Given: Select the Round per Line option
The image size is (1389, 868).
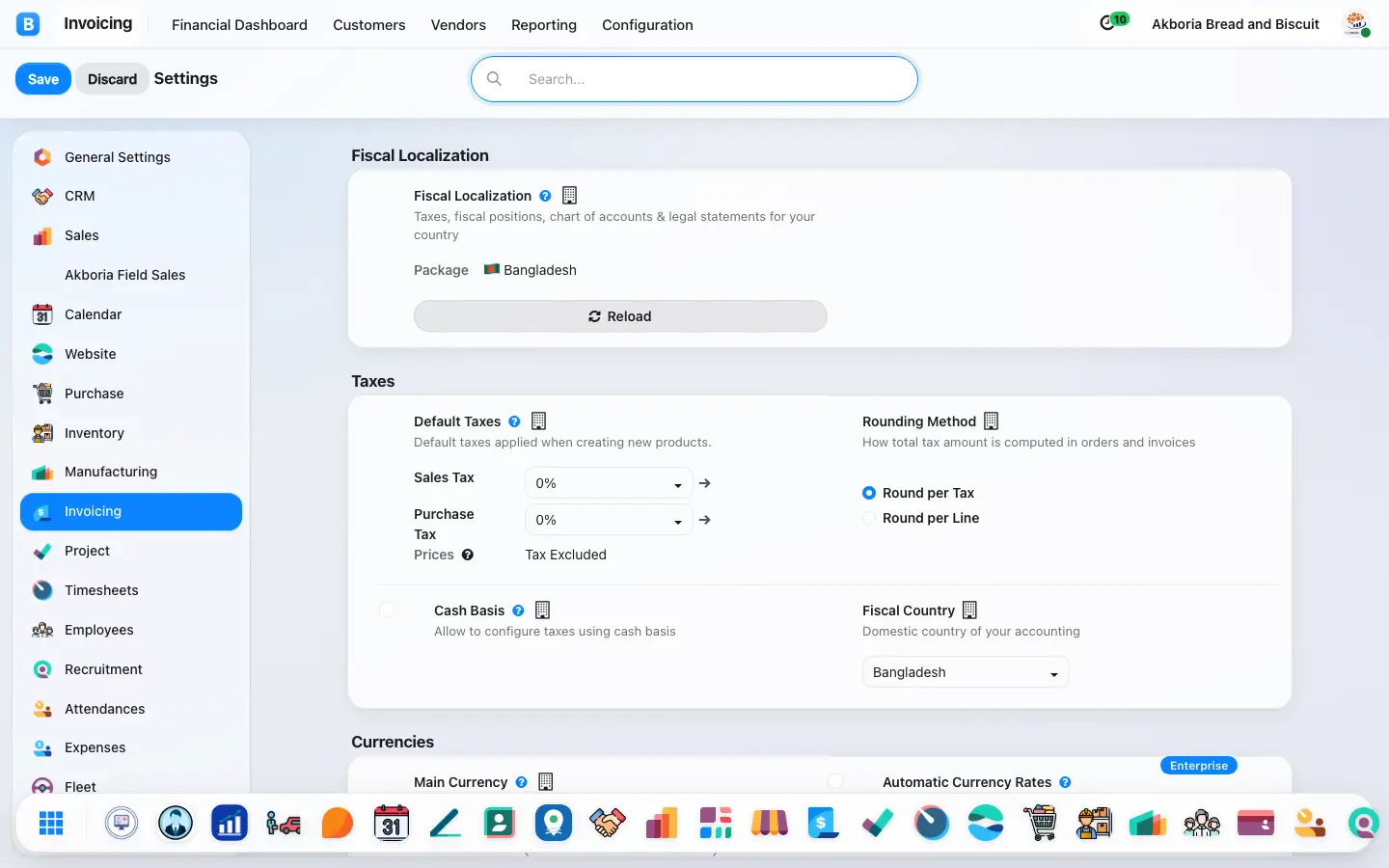Looking at the screenshot, I should coord(869,518).
